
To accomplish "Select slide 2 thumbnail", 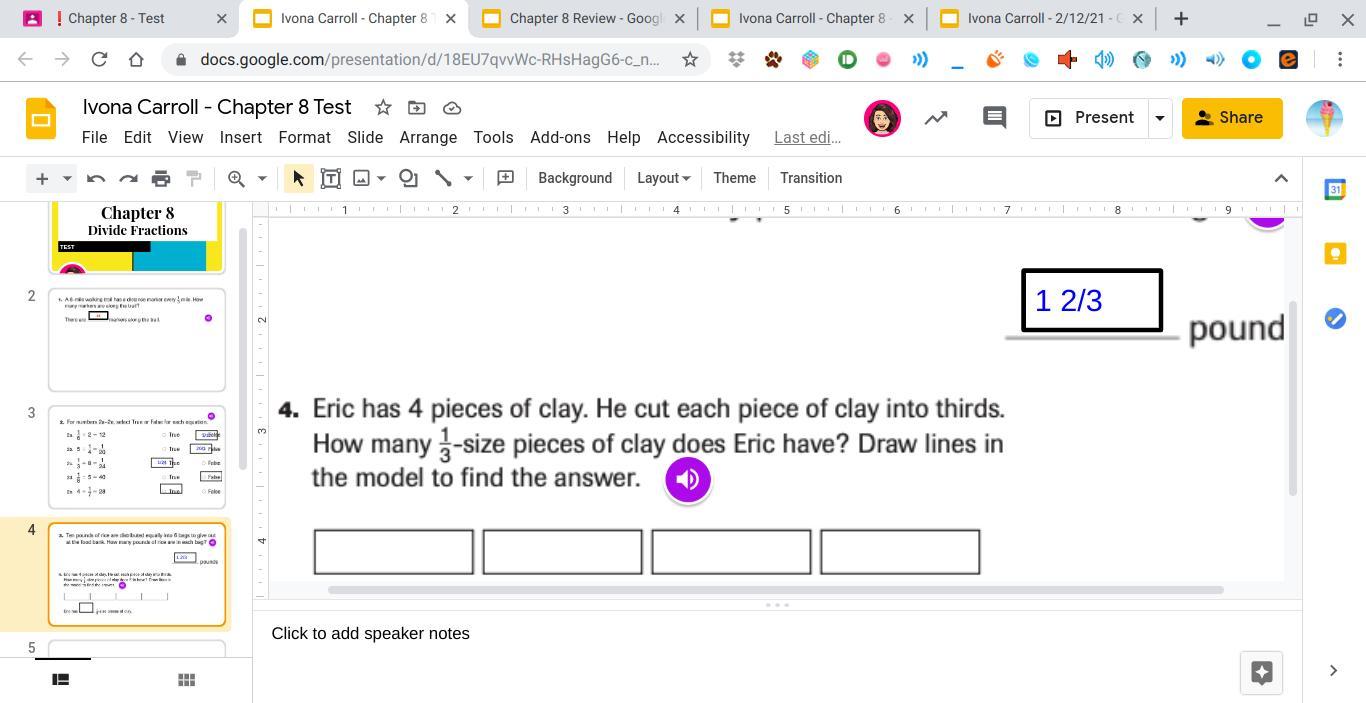I will (x=137, y=340).
